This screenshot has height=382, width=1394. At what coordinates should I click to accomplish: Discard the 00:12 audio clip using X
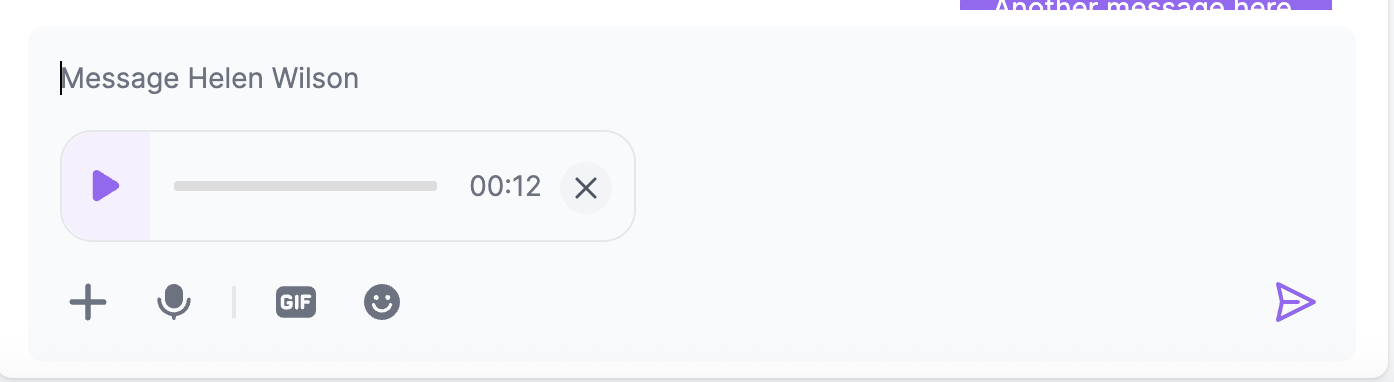coord(586,188)
